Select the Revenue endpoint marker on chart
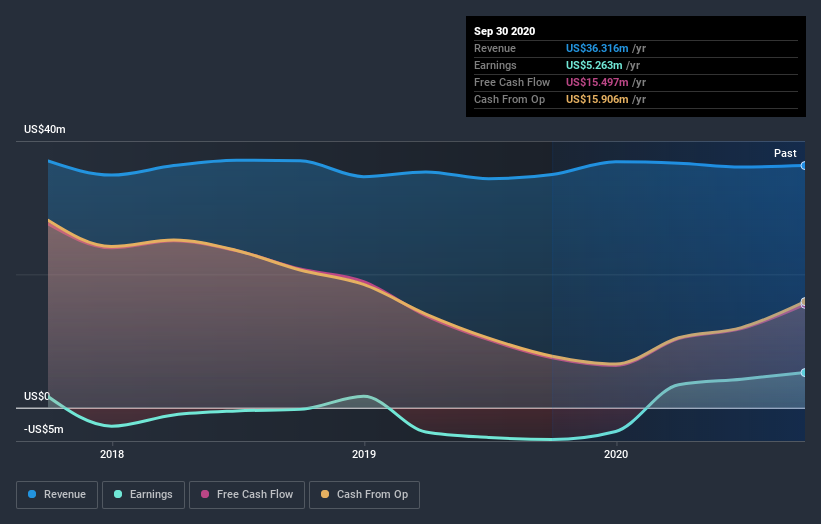The height and width of the screenshot is (524, 821). tap(803, 165)
